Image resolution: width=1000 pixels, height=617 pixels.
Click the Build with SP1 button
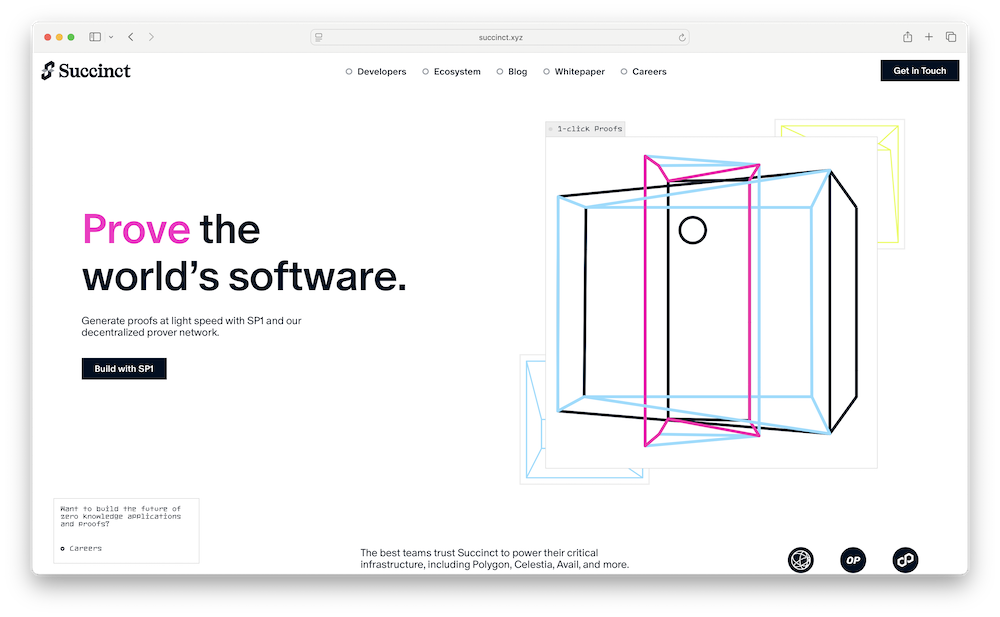(x=124, y=369)
